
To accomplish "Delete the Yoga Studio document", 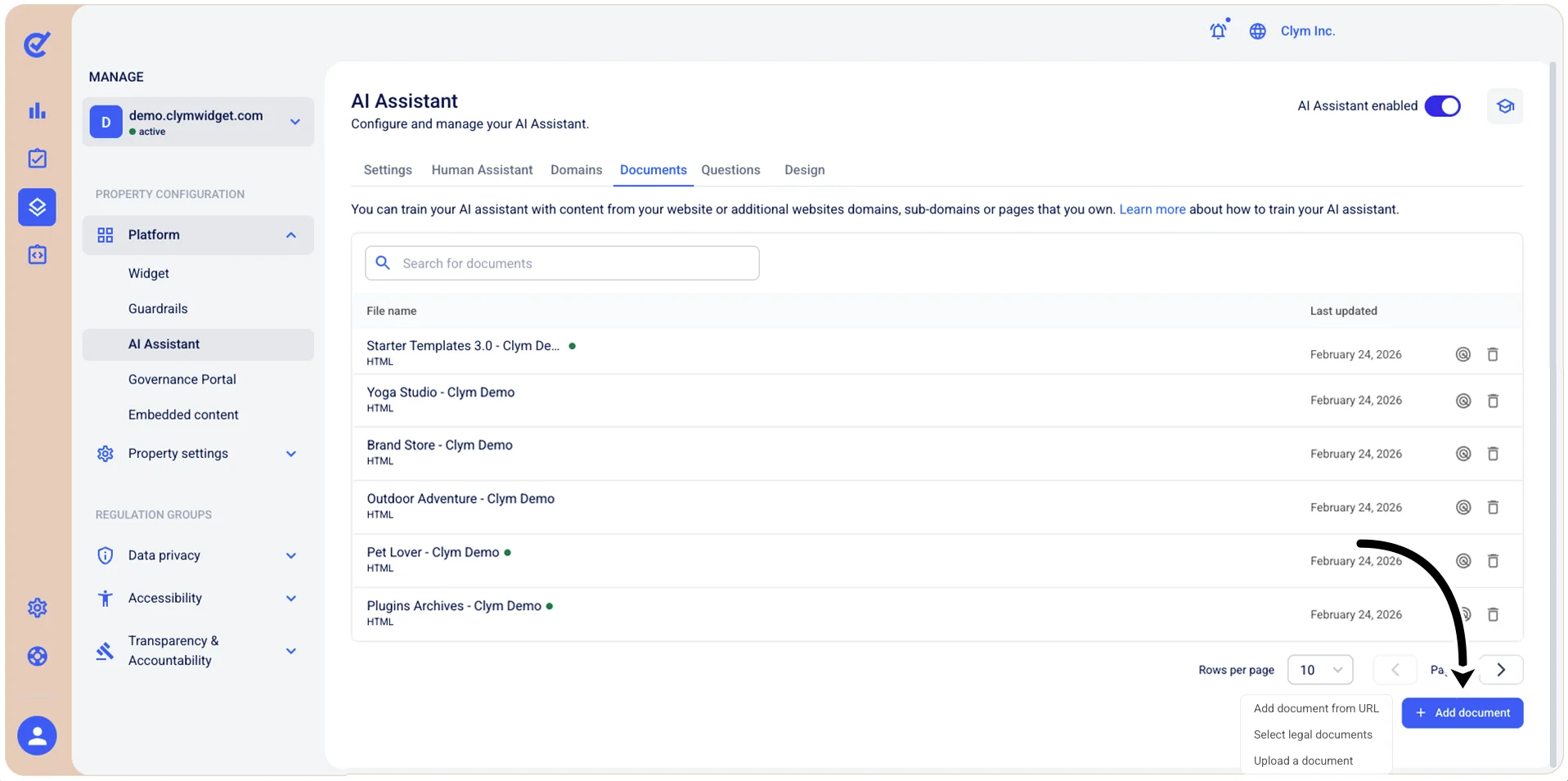I will click(x=1493, y=401).
